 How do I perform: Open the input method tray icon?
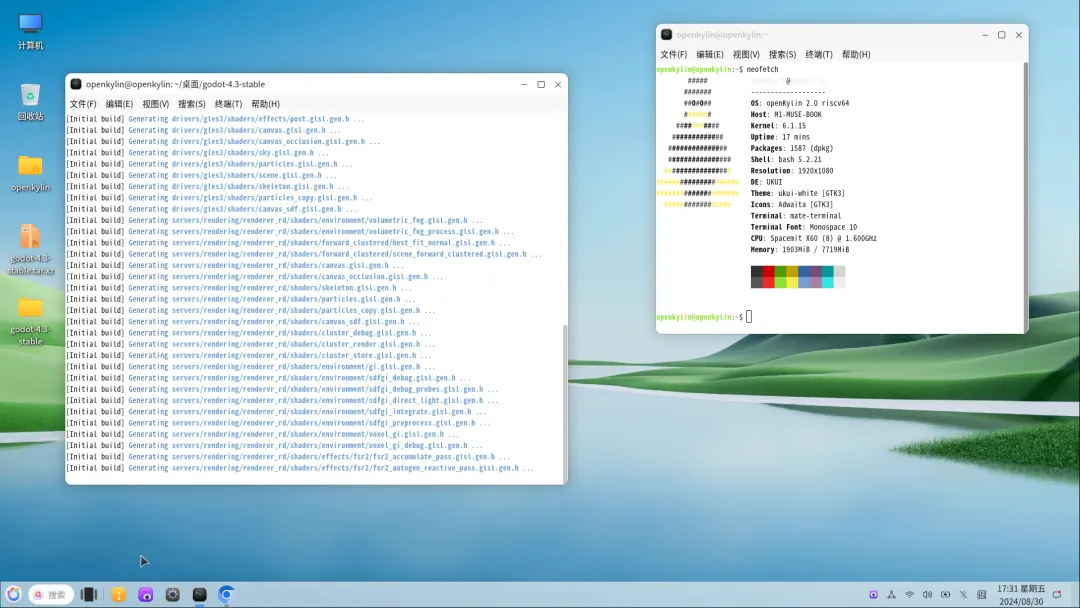click(982, 595)
